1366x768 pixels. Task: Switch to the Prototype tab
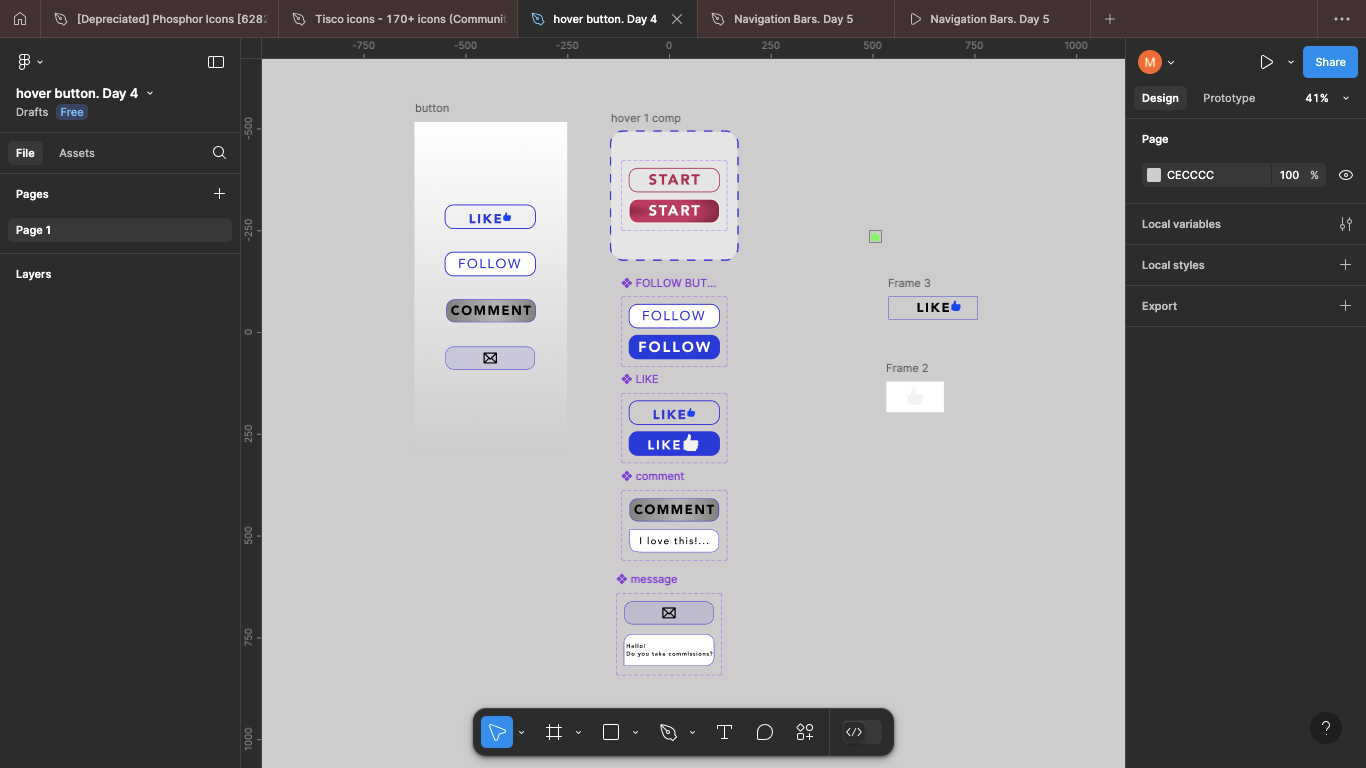[x=1229, y=98]
